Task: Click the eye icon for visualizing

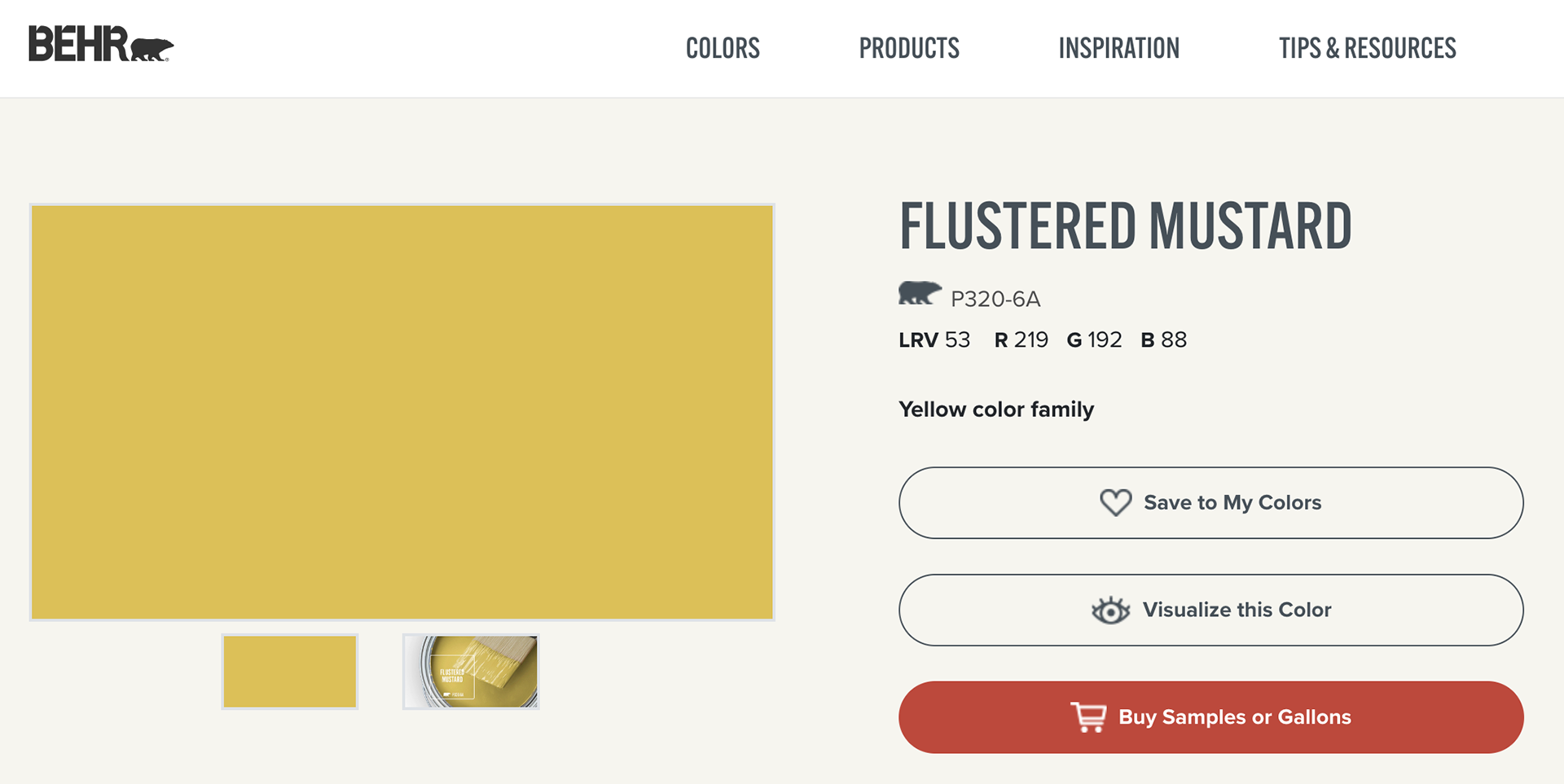Action: (1110, 610)
